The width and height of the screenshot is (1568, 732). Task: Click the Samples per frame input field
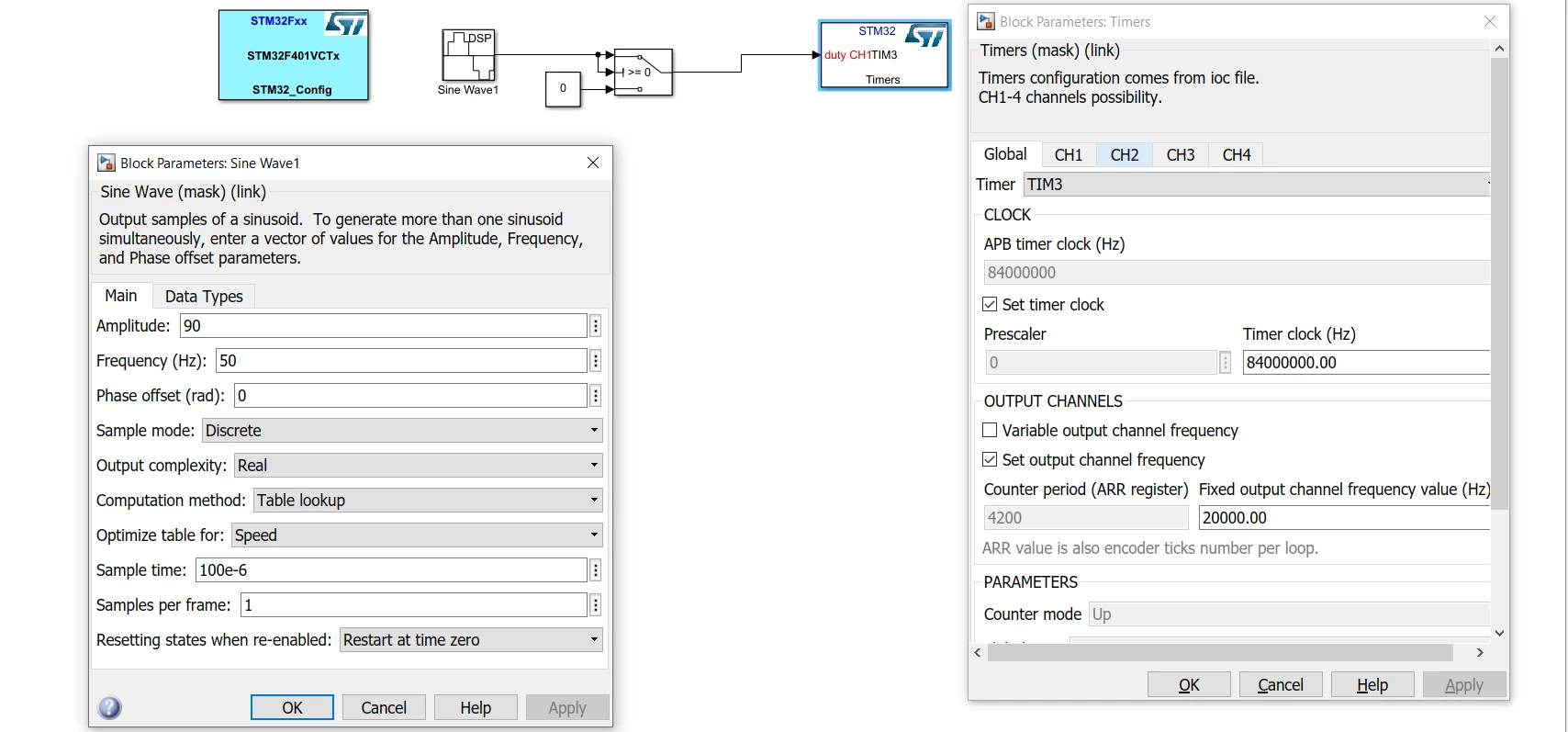414,605
